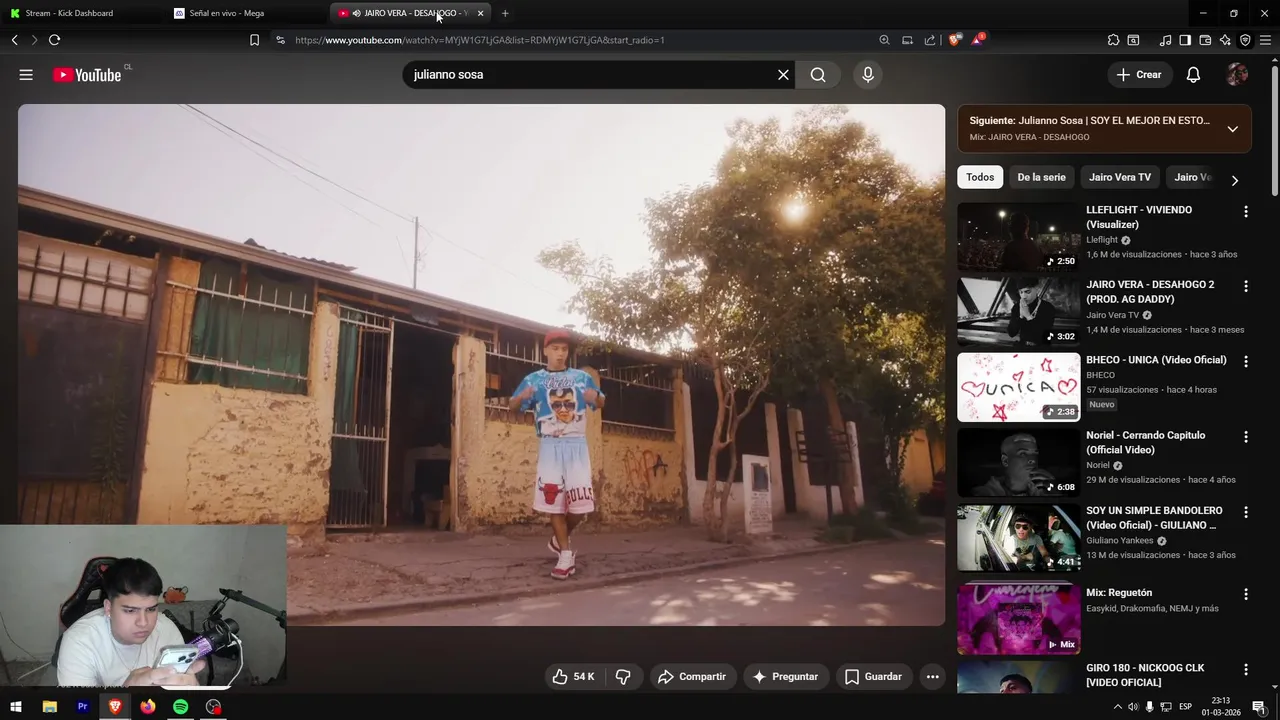Select the De la serie chip

[x=1041, y=177]
